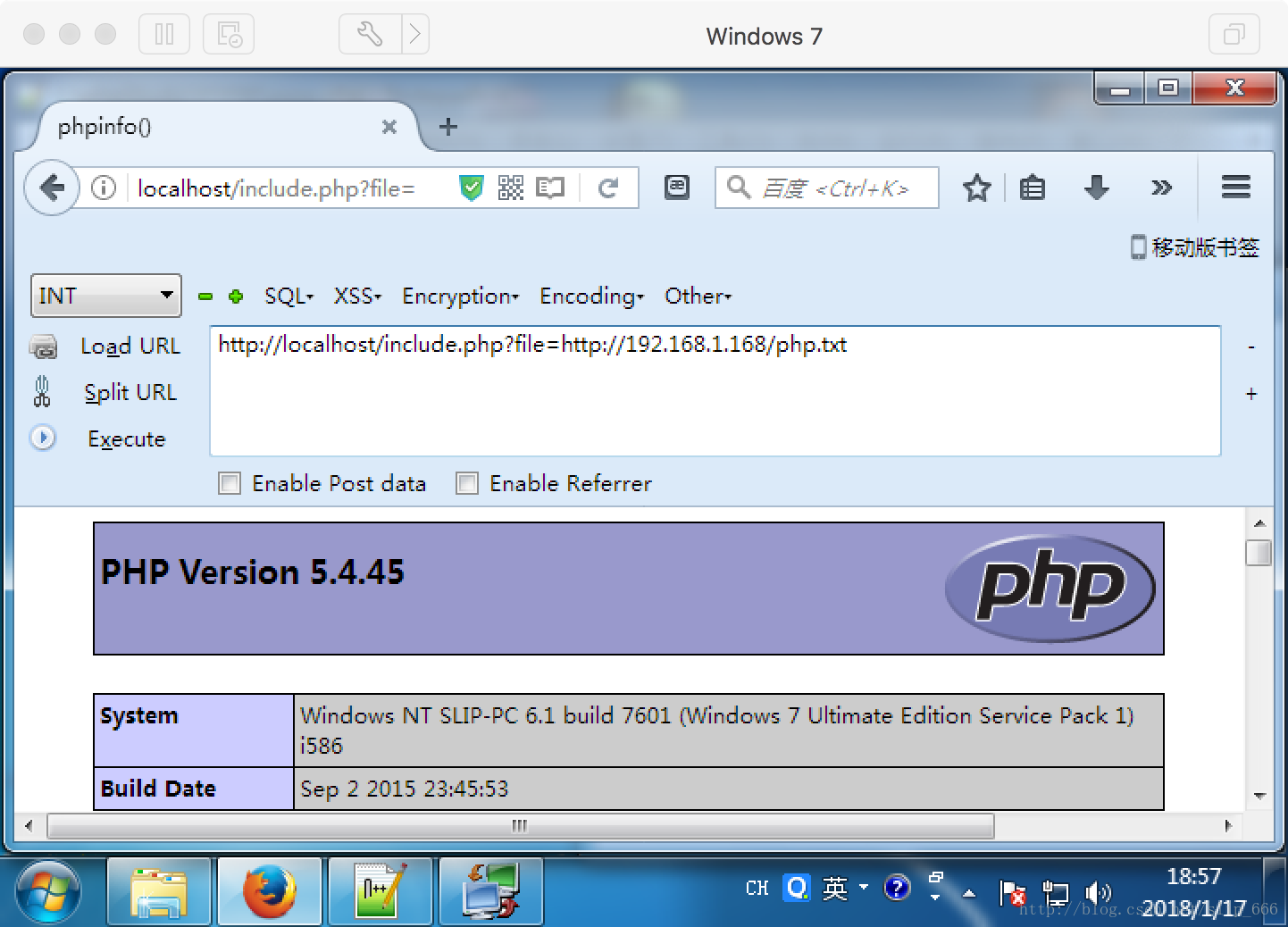Open the QR code icon in address bar
This screenshot has height=927, width=1288.
[x=510, y=188]
